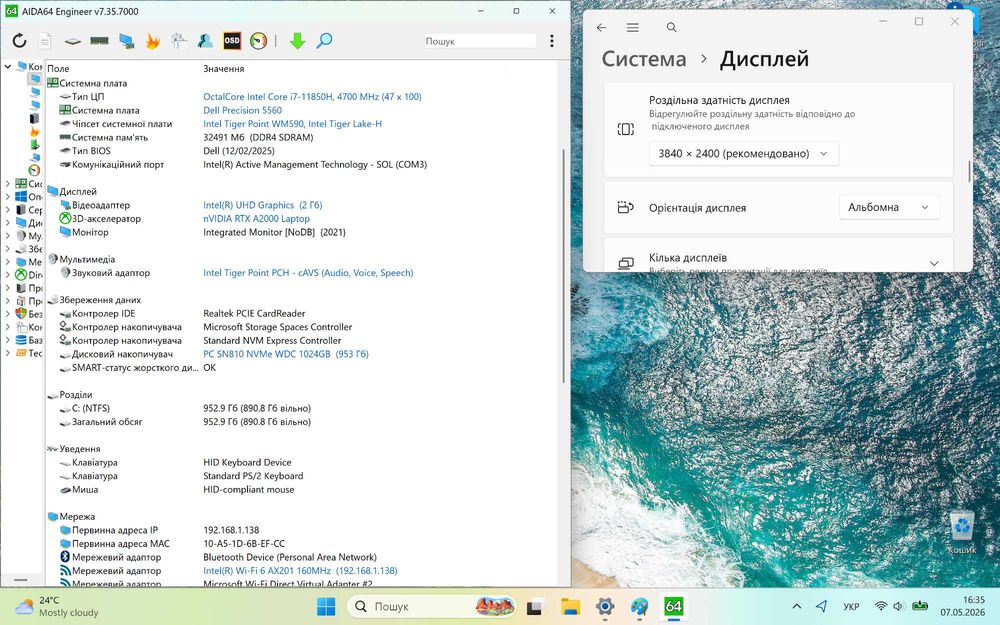Open the Dell Precision 5560 link
This screenshot has width=1000, height=625.
[x=242, y=110]
